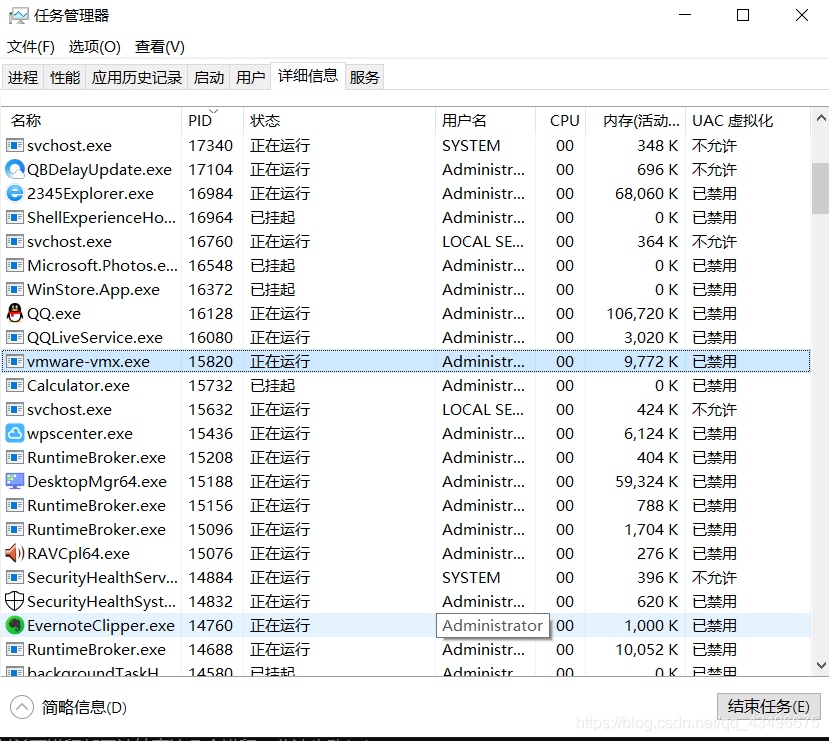829x741 pixels.
Task: Click the wpscenter.exe WPS icon
Action: tap(14, 433)
